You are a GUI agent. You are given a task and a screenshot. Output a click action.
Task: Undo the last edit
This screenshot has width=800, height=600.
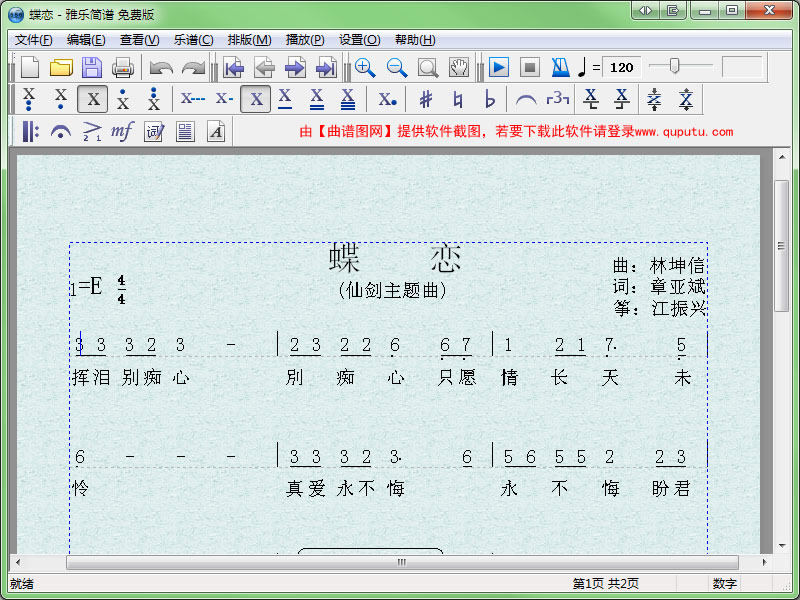(161, 67)
